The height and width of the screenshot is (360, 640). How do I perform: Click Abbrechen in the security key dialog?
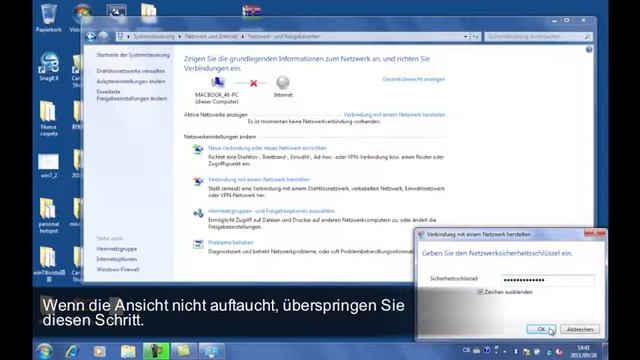pyautogui.click(x=580, y=329)
